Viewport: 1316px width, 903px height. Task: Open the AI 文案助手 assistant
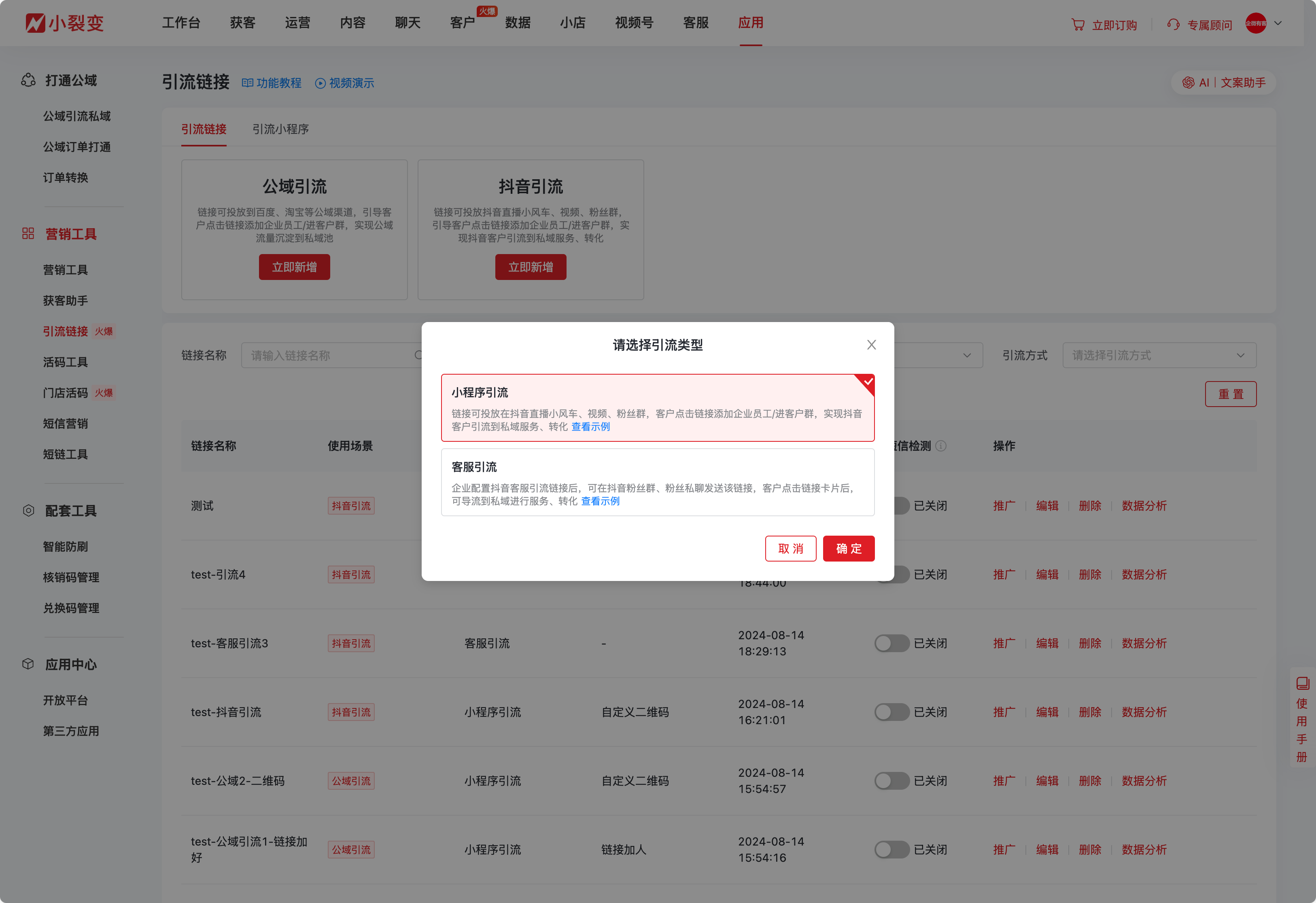point(1223,83)
